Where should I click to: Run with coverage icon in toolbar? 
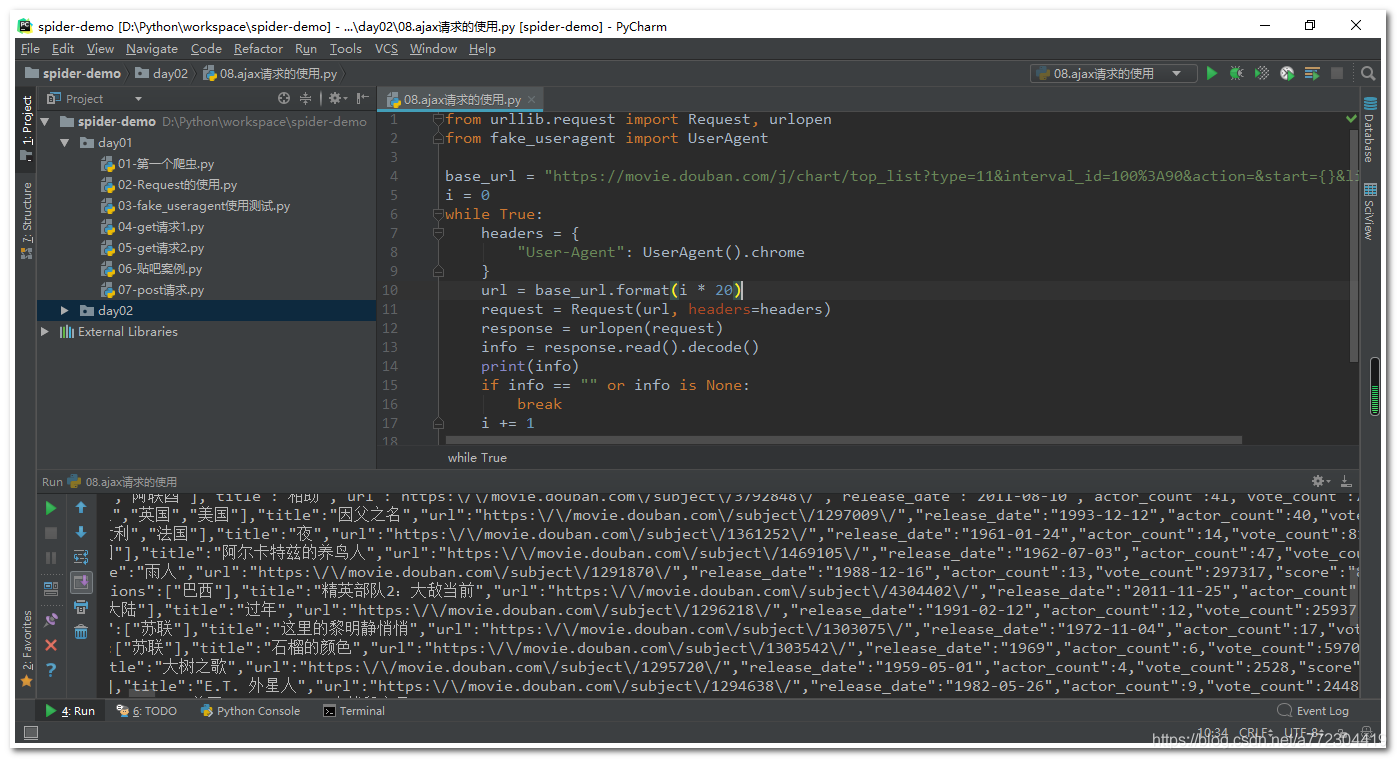tap(1262, 73)
